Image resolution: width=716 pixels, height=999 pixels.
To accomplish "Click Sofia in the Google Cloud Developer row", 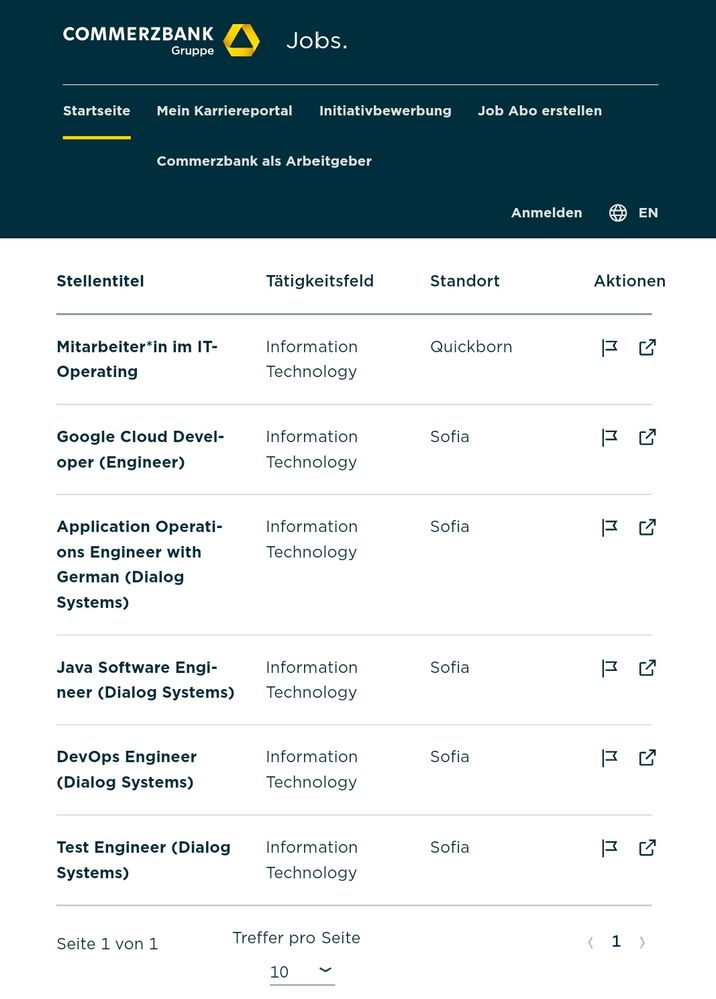I will 449,436.
